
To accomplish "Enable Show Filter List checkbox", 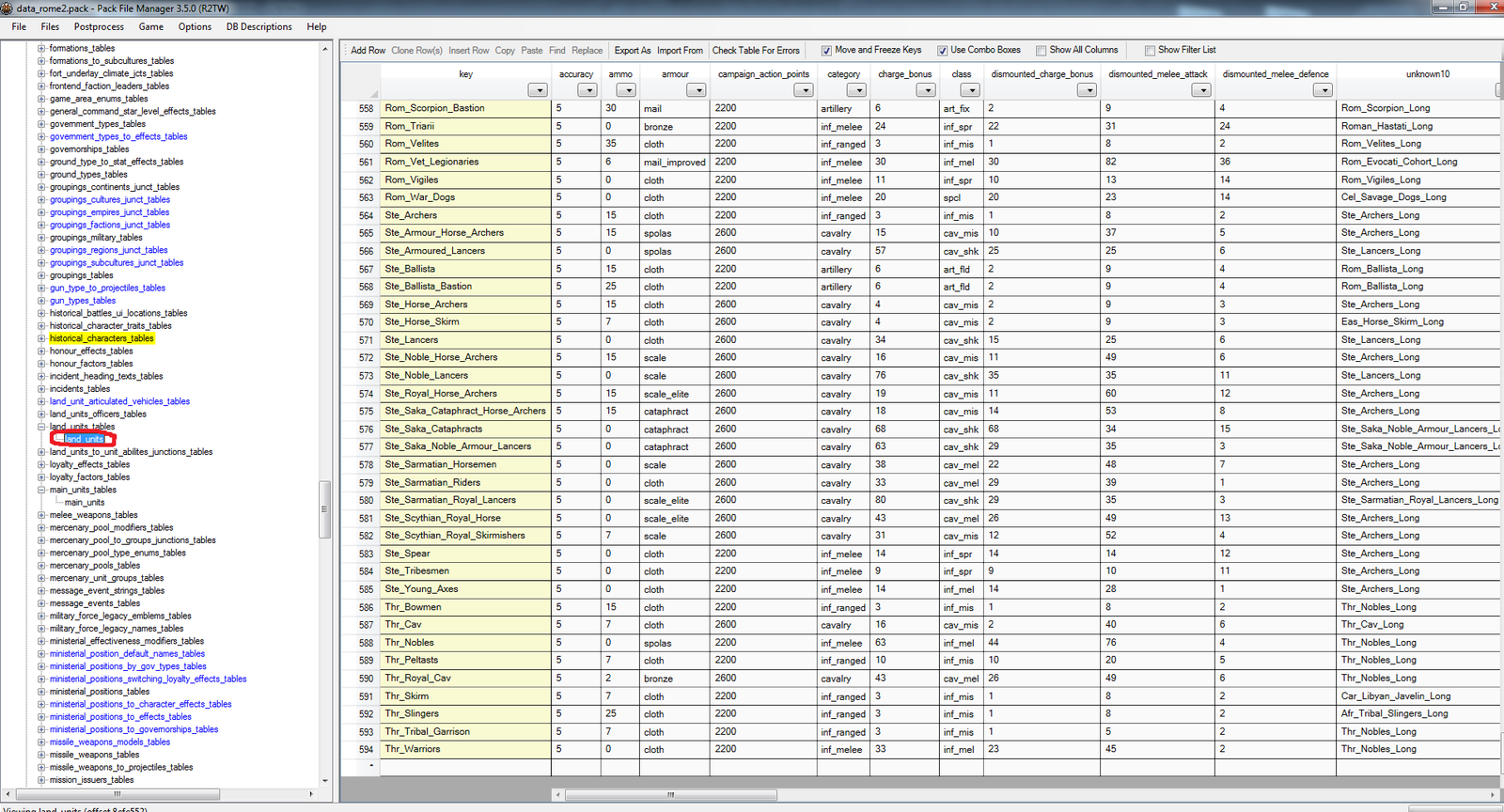I will pyautogui.click(x=1150, y=51).
